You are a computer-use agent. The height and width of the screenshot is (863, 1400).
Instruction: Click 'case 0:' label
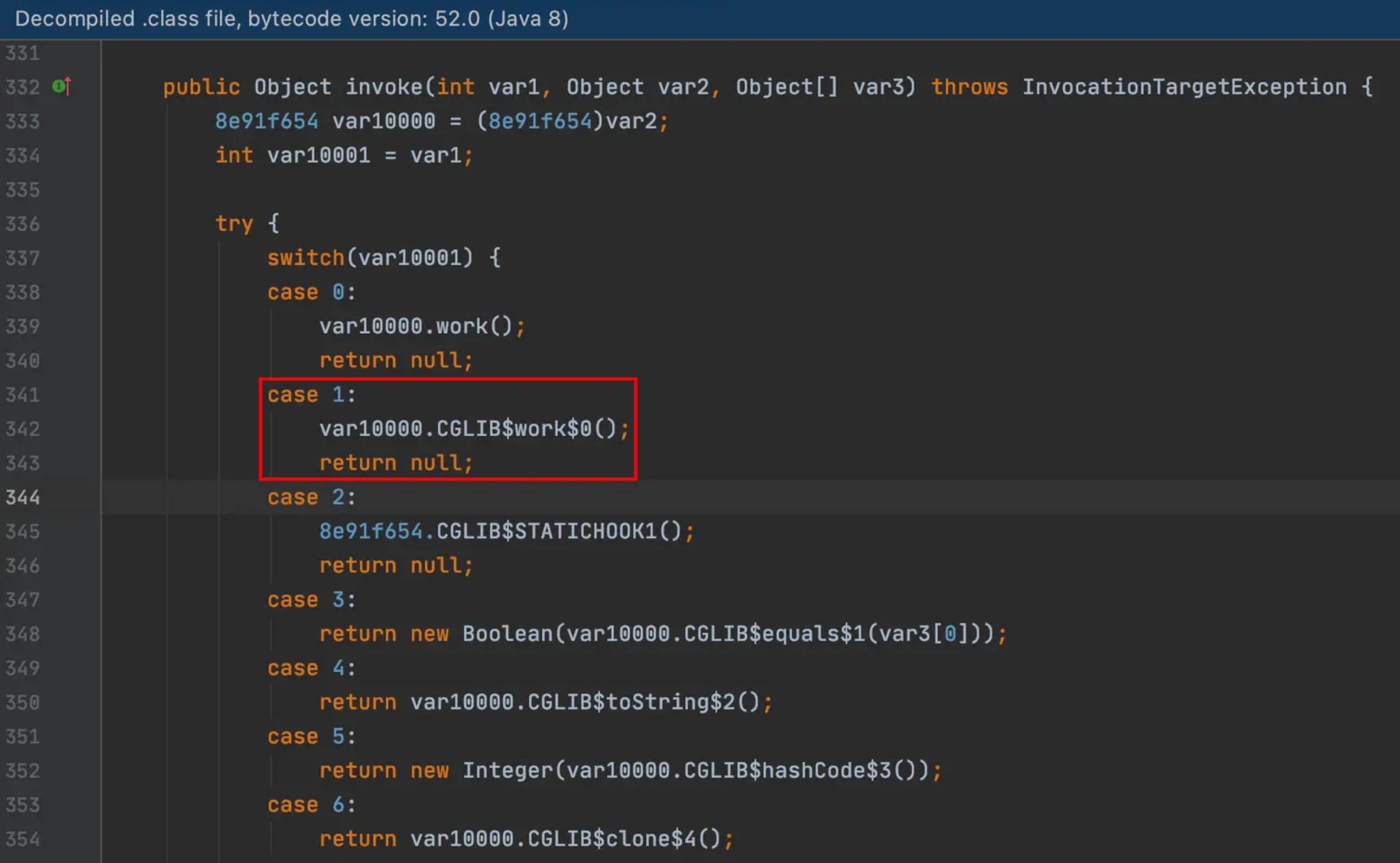click(x=311, y=292)
